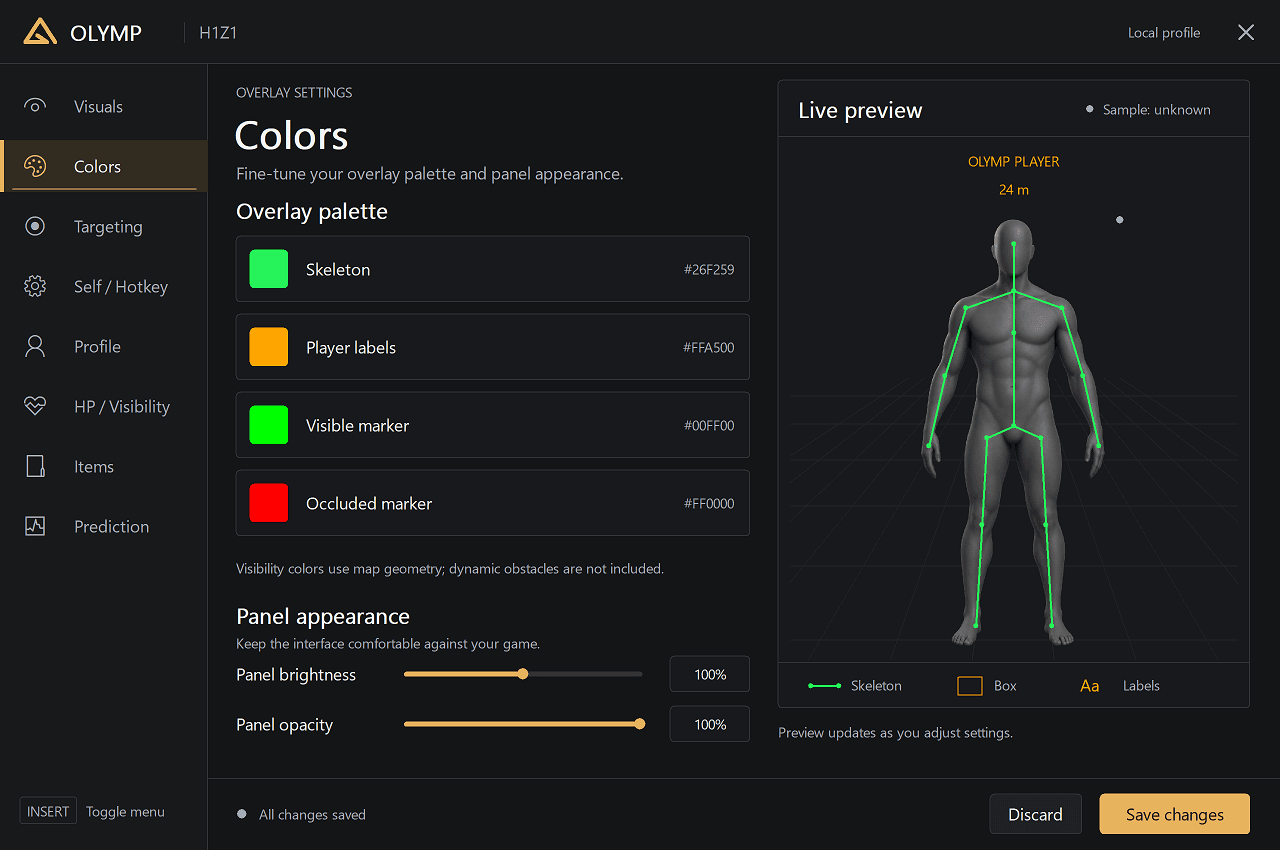Open the Prediction section
Screen dimensions: 1280x850
pos(104,526)
